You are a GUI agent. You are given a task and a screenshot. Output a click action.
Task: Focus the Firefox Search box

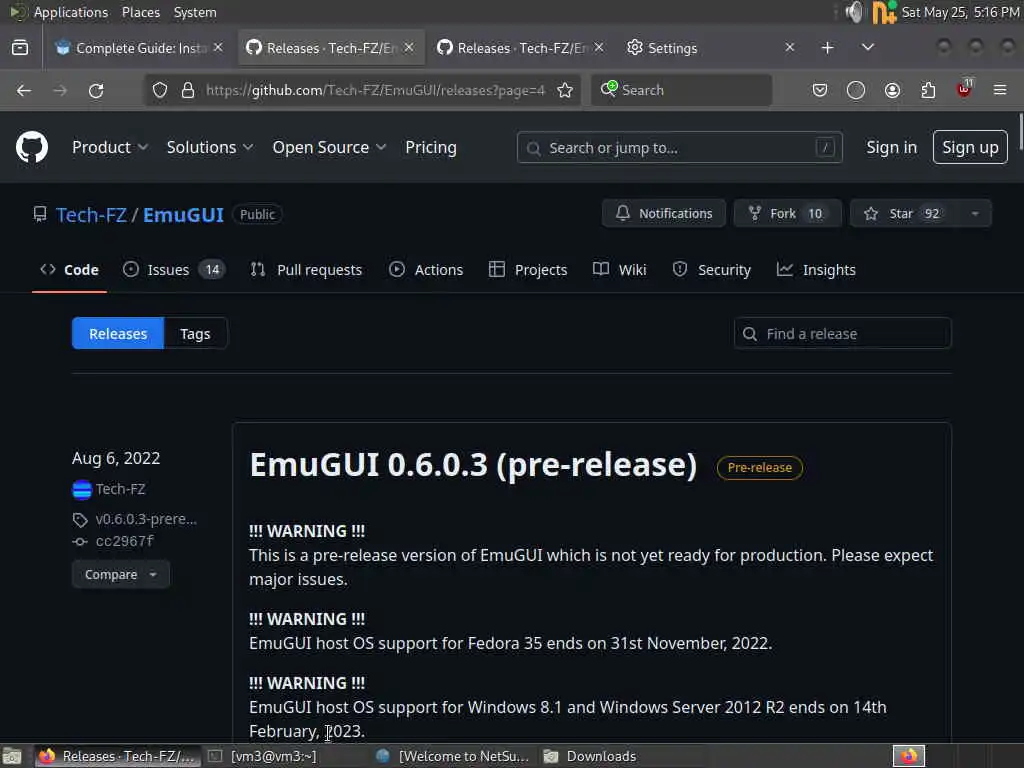pos(682,90)
